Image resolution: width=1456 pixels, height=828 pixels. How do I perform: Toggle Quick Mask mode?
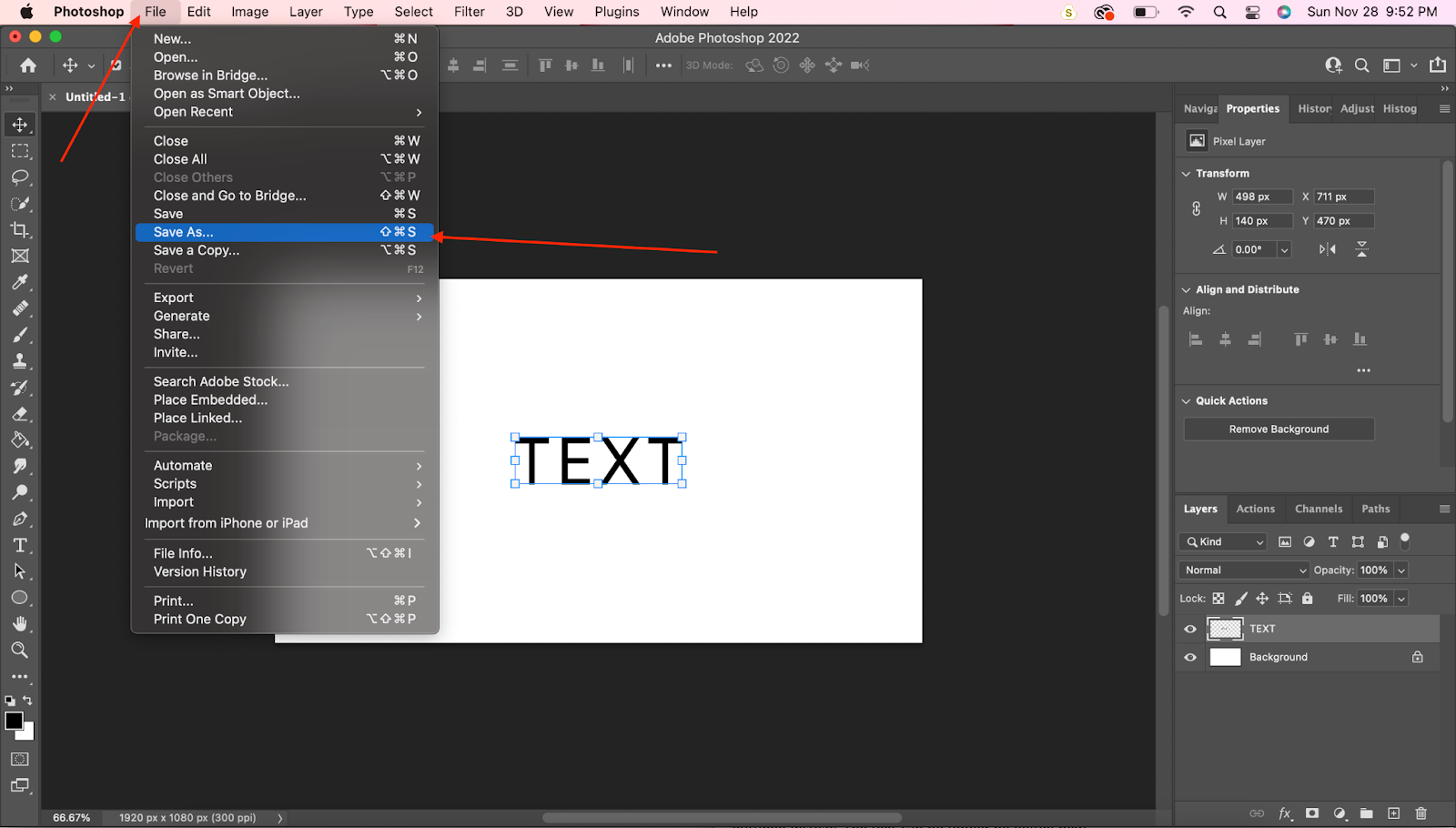20,759
